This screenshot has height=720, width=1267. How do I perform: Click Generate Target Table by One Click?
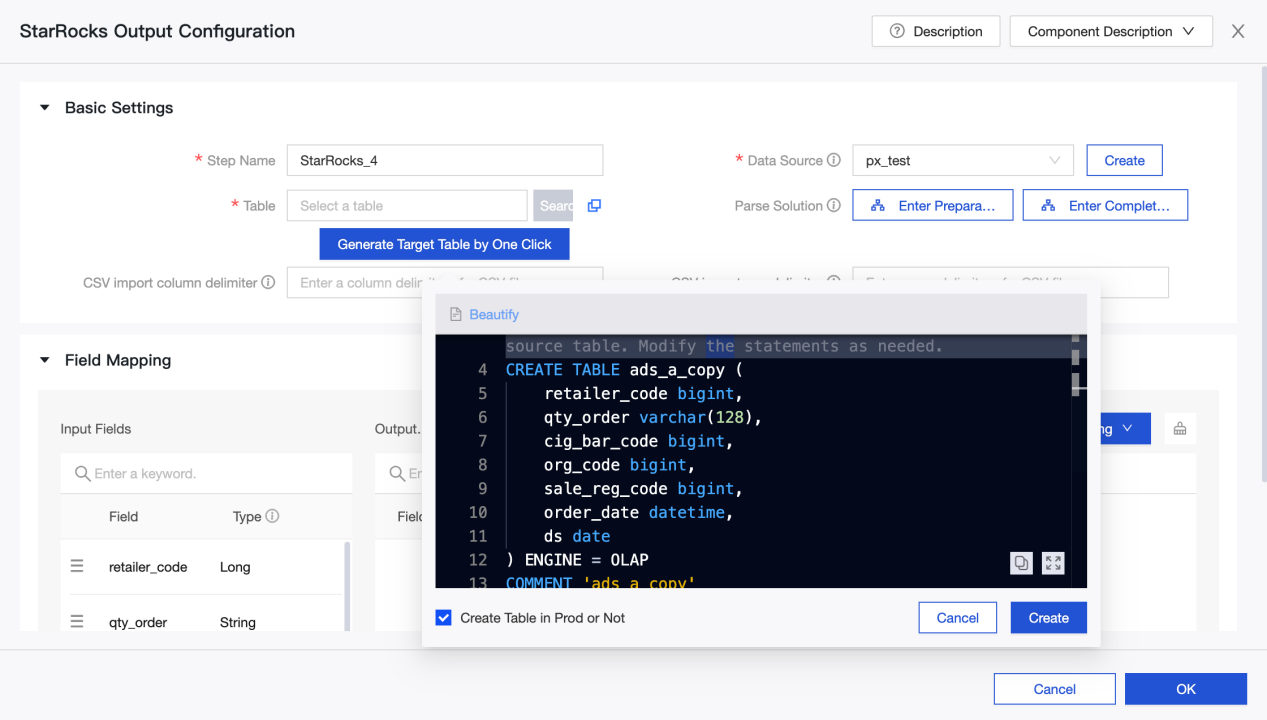coord(444,244)
